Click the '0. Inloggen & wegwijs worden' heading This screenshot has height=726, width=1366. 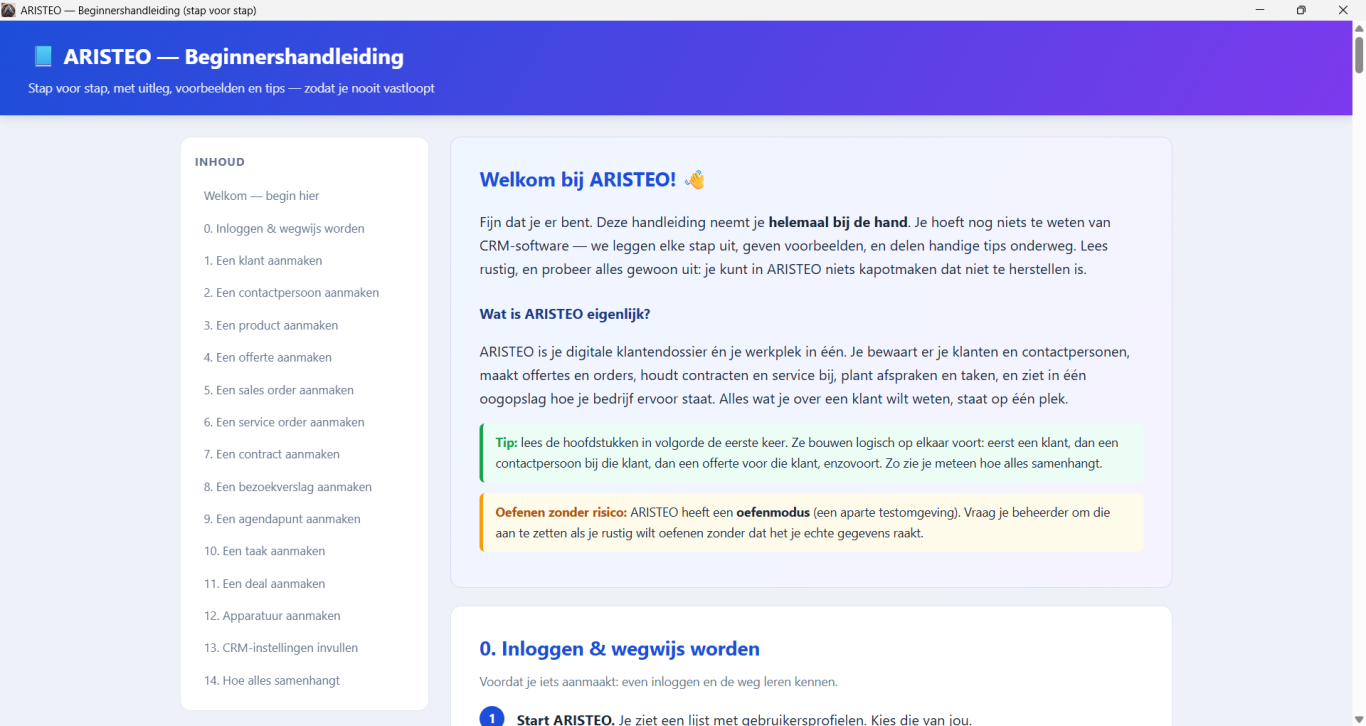(619, 649)
